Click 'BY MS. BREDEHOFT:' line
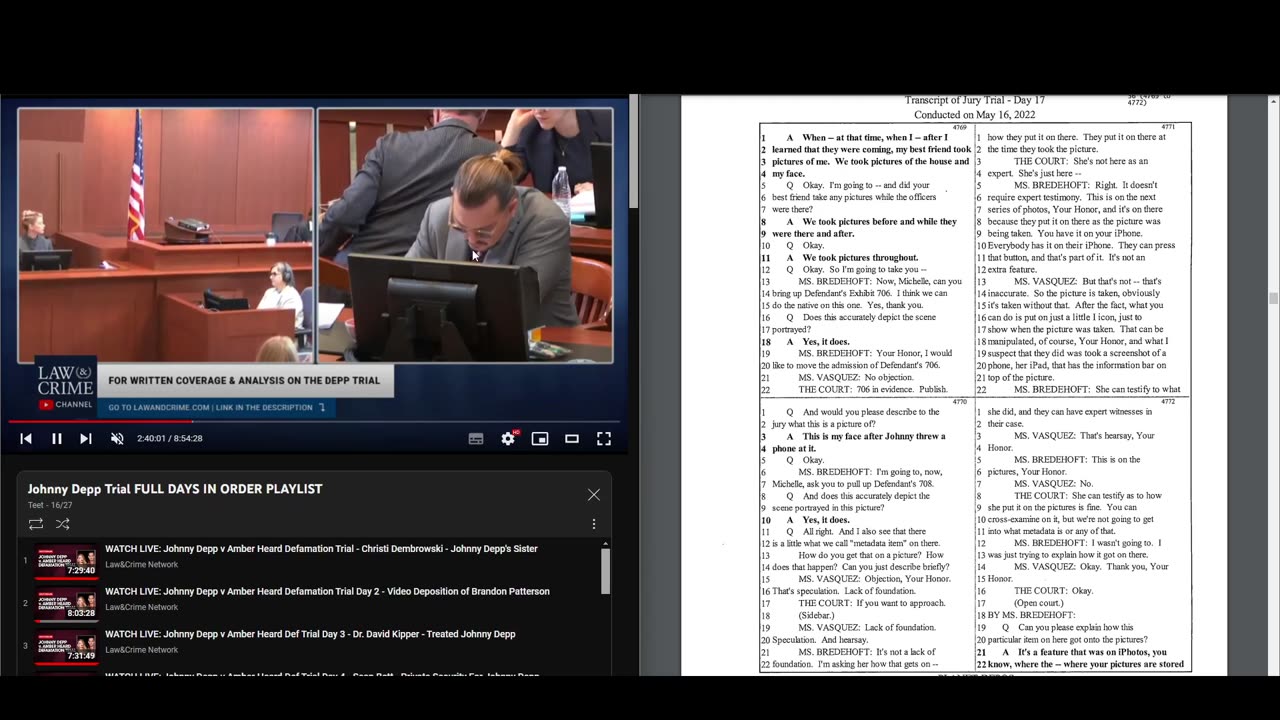Image resolution: width=1280 pixels, height=720 pixels. pos(1031,616)
